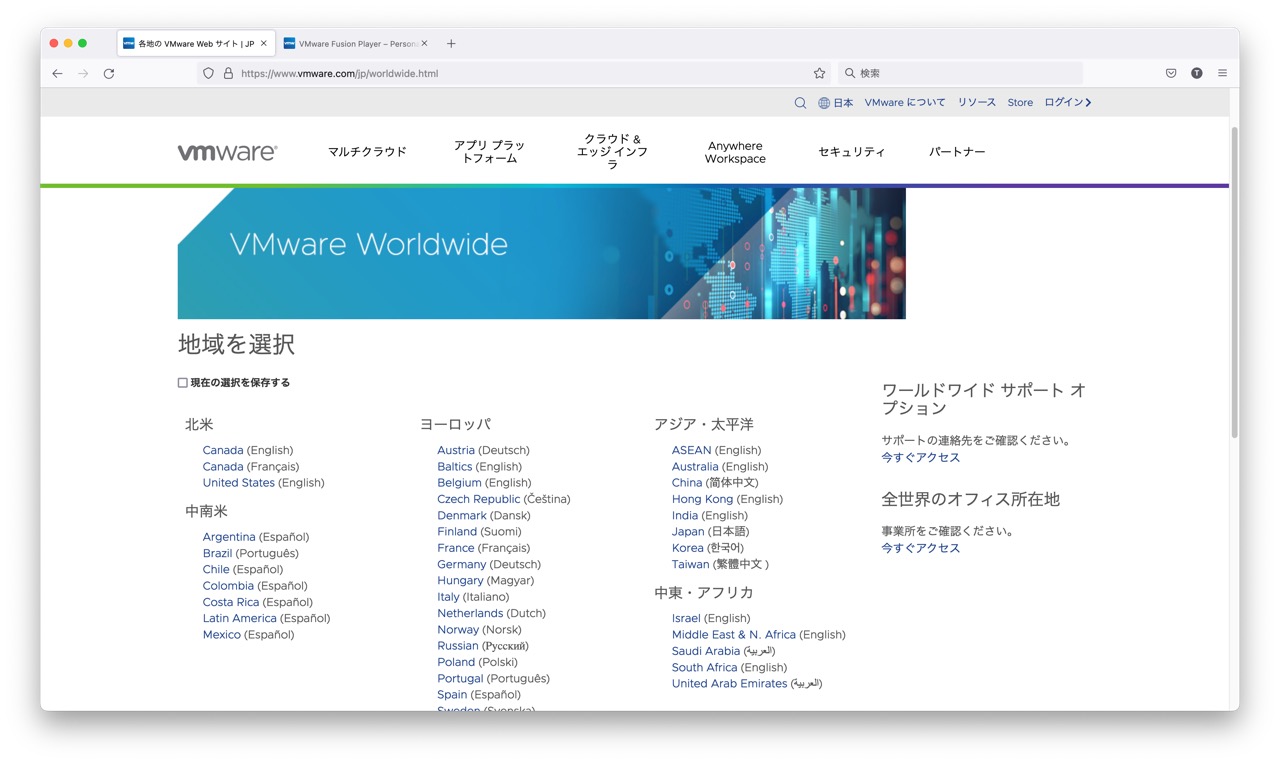Click the padlock site security icon
The image size is (1280, 764).
coord(228,73)
